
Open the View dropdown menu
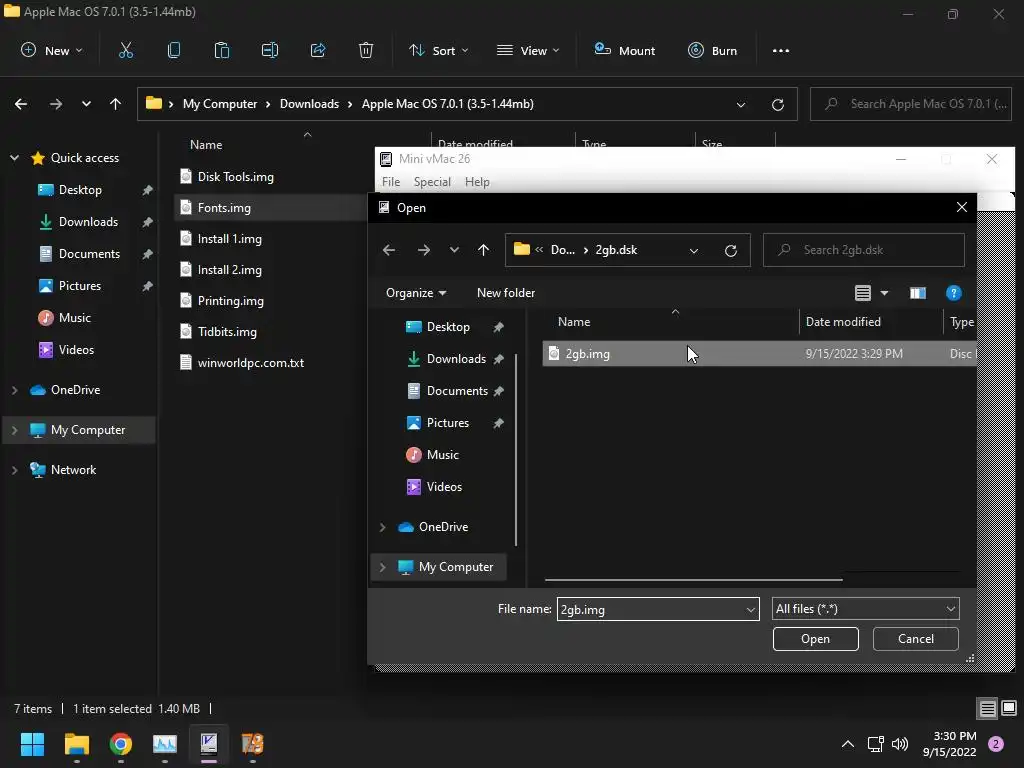click(x=528, y=50)
